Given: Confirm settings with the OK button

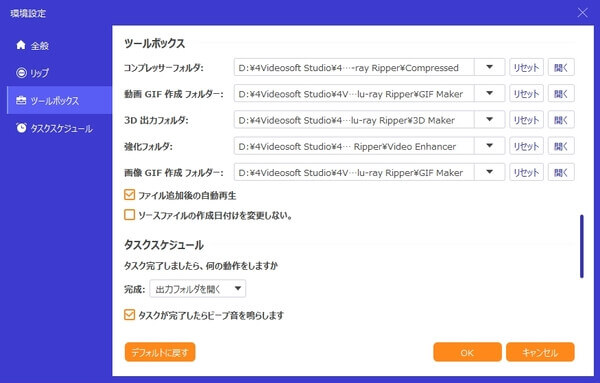Looking at the screenshot, I should click(467, 352).
